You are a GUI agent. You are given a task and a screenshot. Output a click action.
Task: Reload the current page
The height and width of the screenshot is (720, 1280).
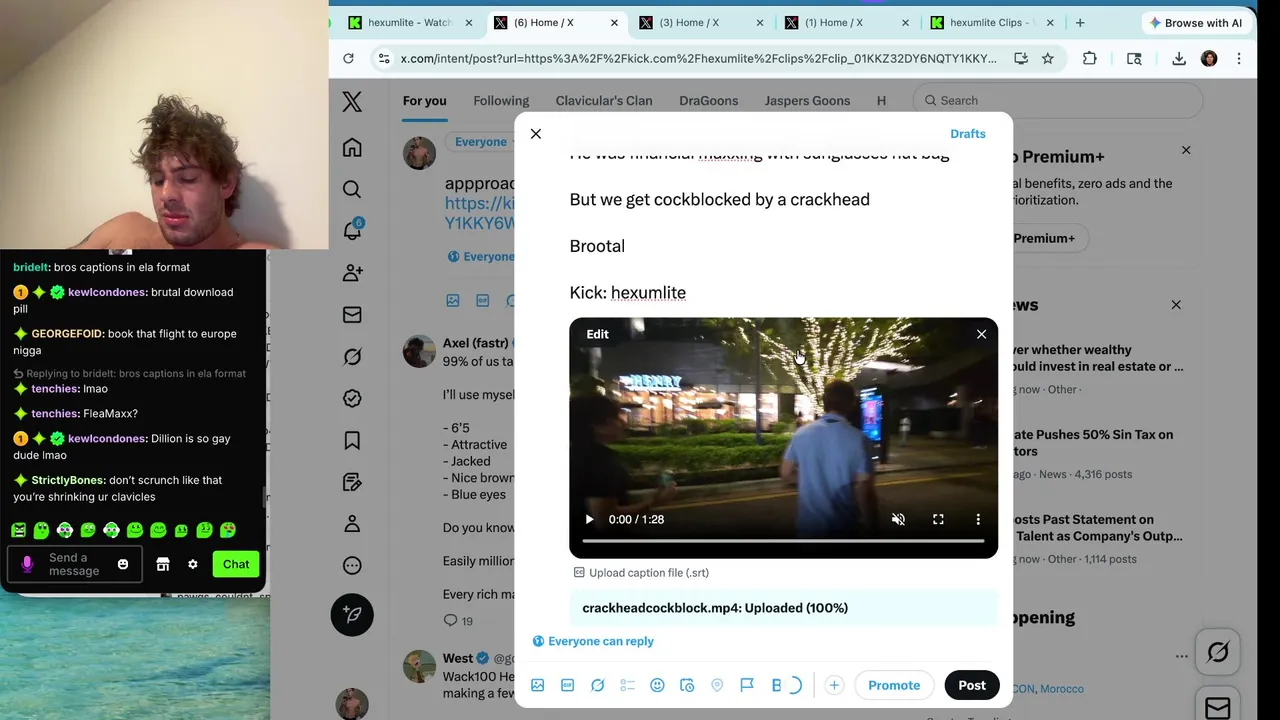[348, 58]
